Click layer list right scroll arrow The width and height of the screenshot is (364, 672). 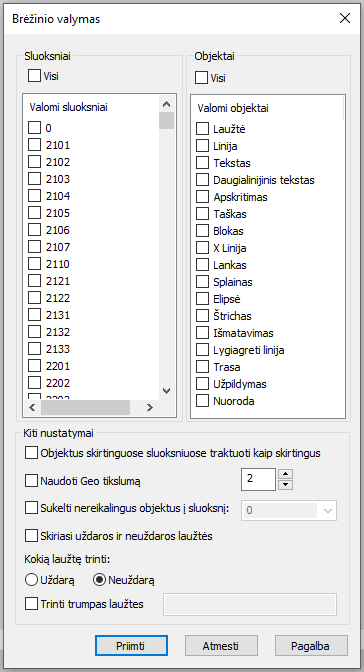150,408
